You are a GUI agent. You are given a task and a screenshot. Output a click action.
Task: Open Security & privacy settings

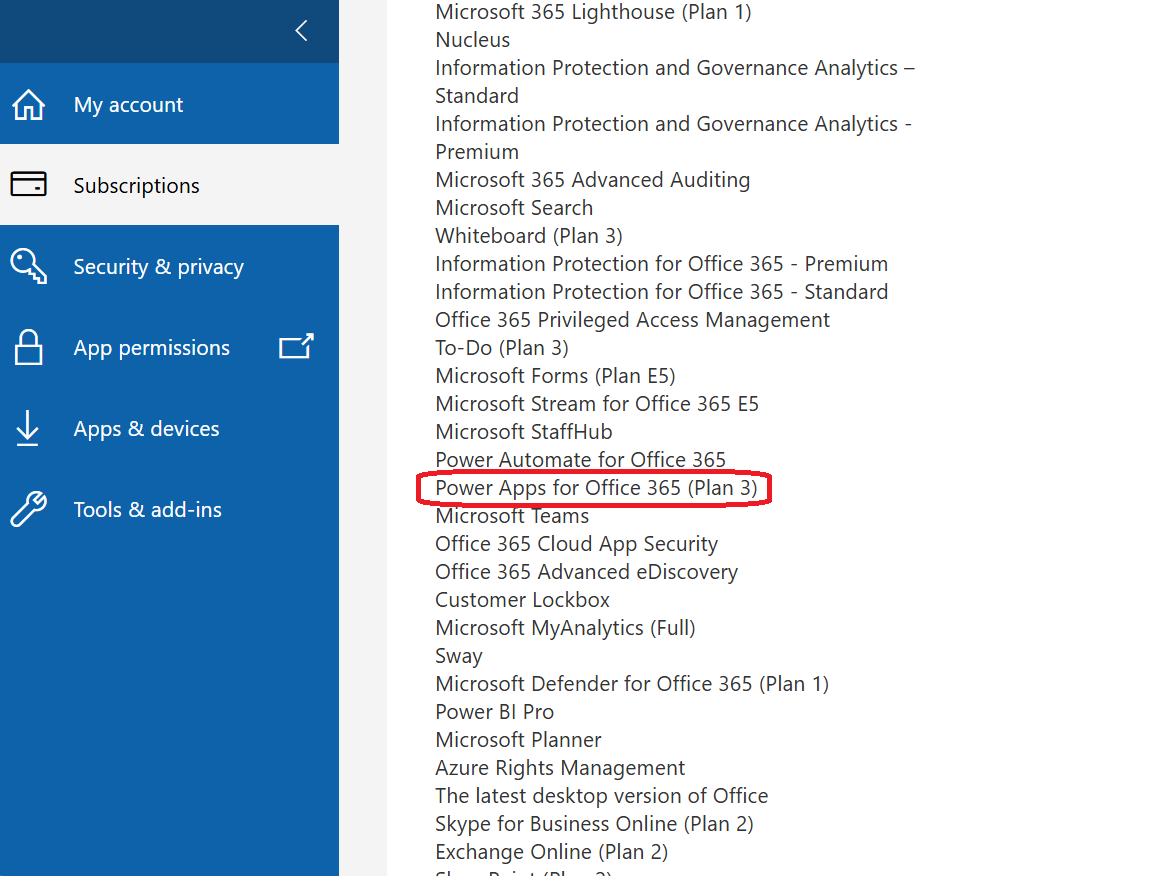169,266
